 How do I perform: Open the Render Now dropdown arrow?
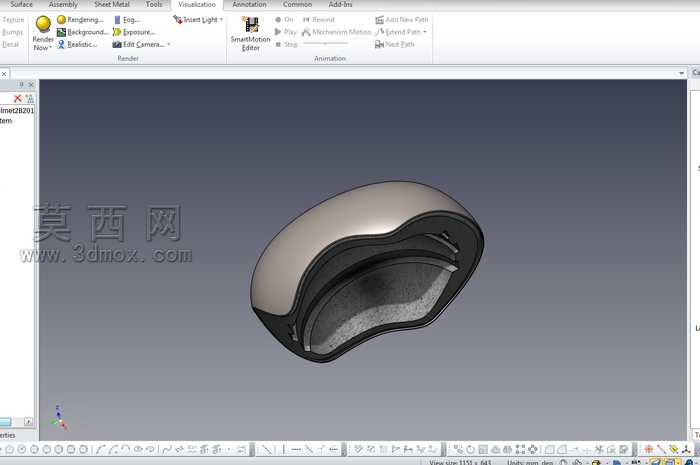click(x=50, y=48)
